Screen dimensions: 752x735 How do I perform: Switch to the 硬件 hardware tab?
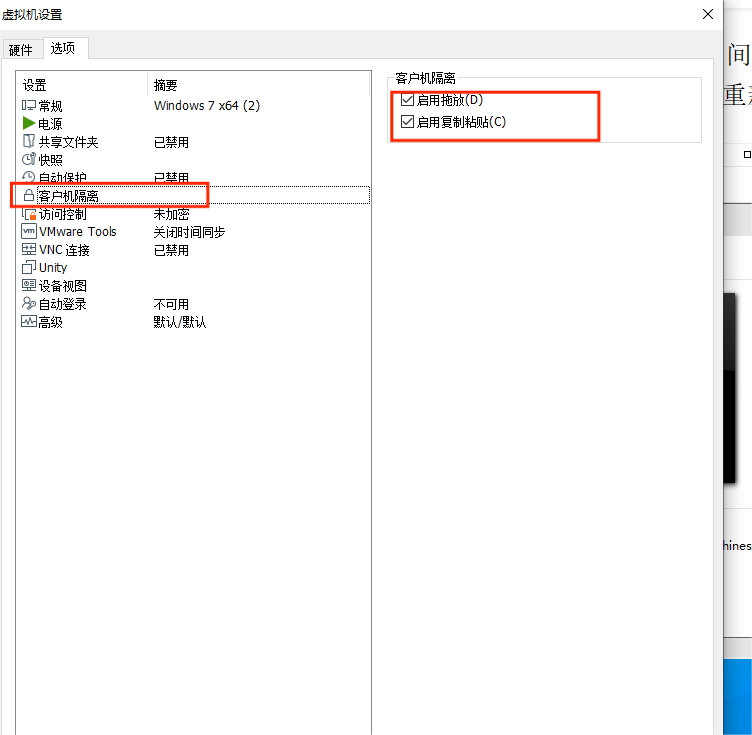(x=21, y=50)
